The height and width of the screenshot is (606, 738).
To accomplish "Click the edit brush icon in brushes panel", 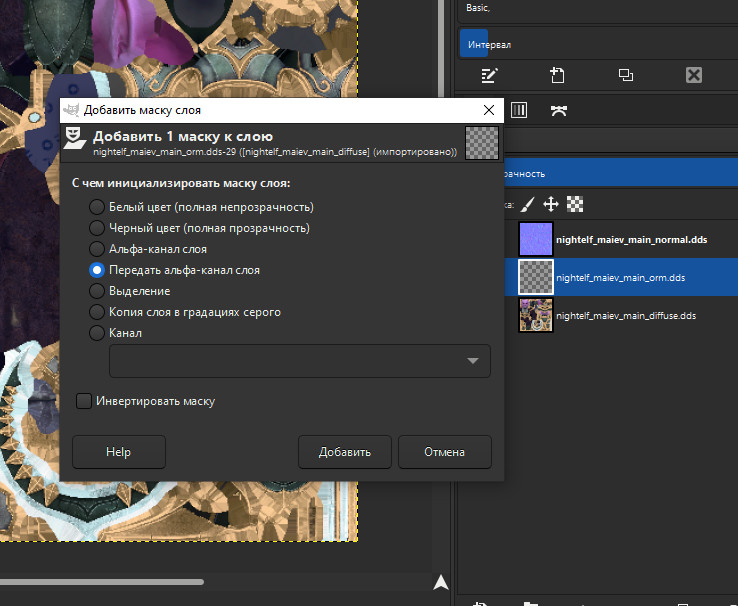I will [x=489, y=75].
